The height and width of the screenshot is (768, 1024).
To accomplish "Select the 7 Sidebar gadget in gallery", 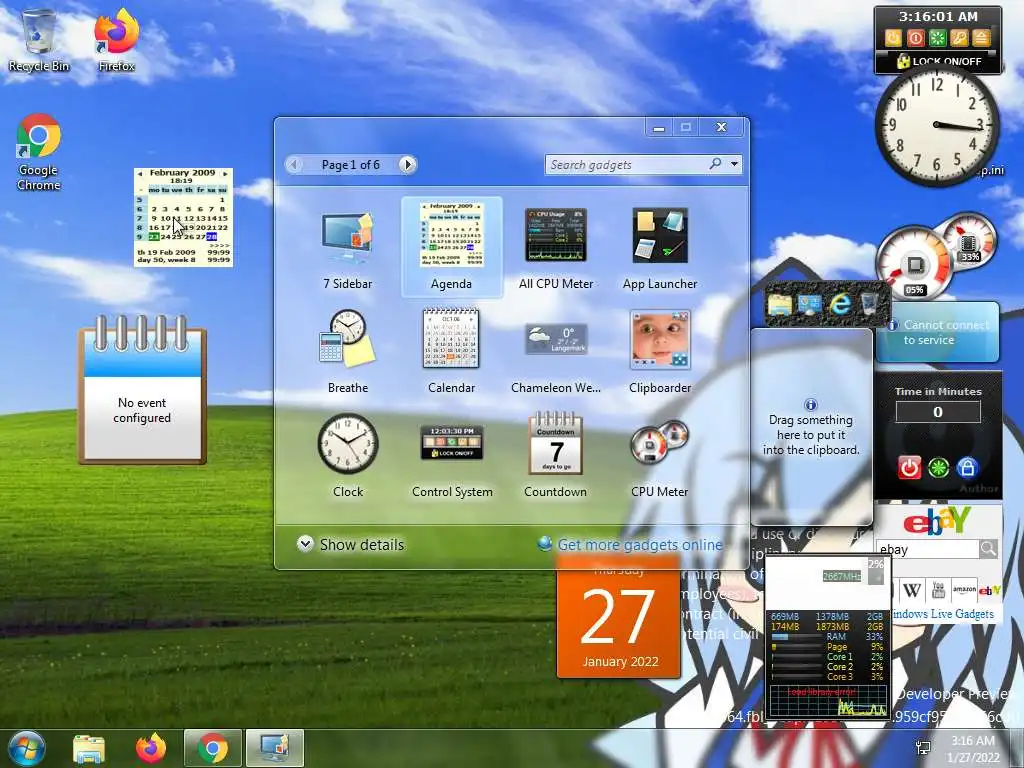I will (x=347, y=248).
